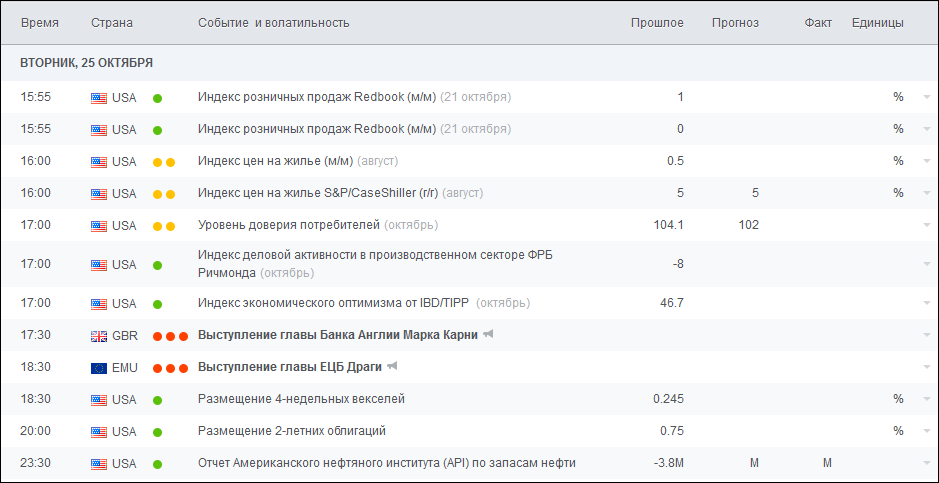The width and height of the screenshot is (939, 483).
Task: Click megaphone icon next to ЕЦБ Драги speech
Action: click(x=393, y=367)
